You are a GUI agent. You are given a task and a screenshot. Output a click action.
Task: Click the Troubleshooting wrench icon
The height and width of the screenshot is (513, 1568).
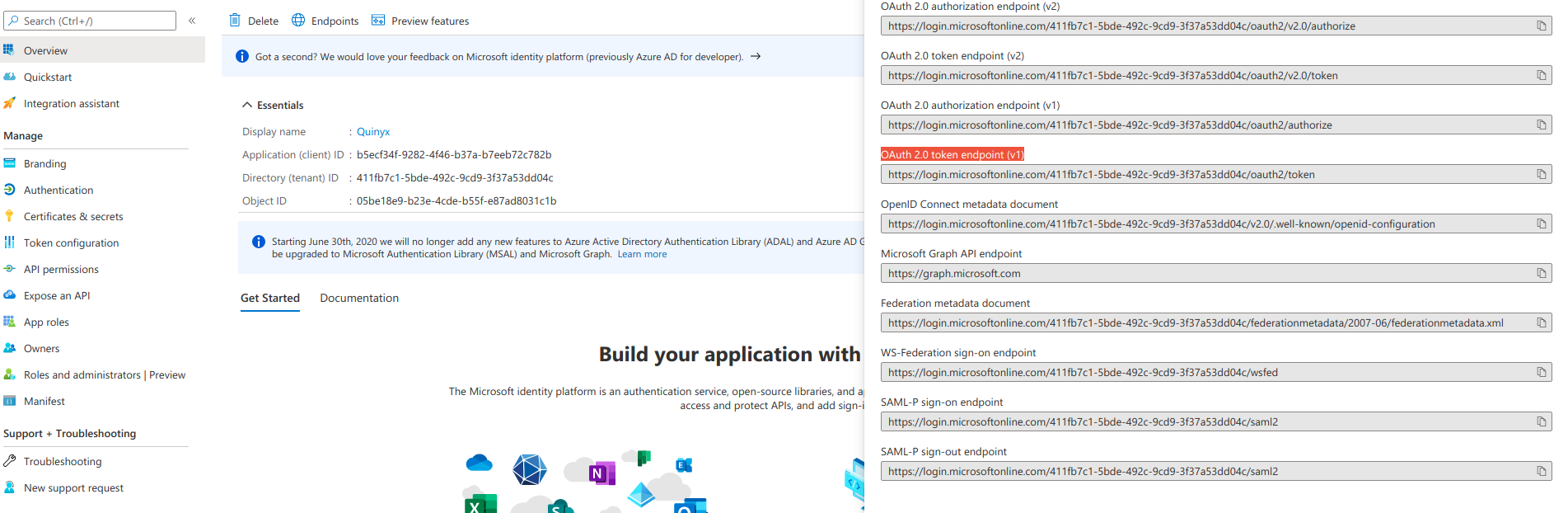coord(10,461)
